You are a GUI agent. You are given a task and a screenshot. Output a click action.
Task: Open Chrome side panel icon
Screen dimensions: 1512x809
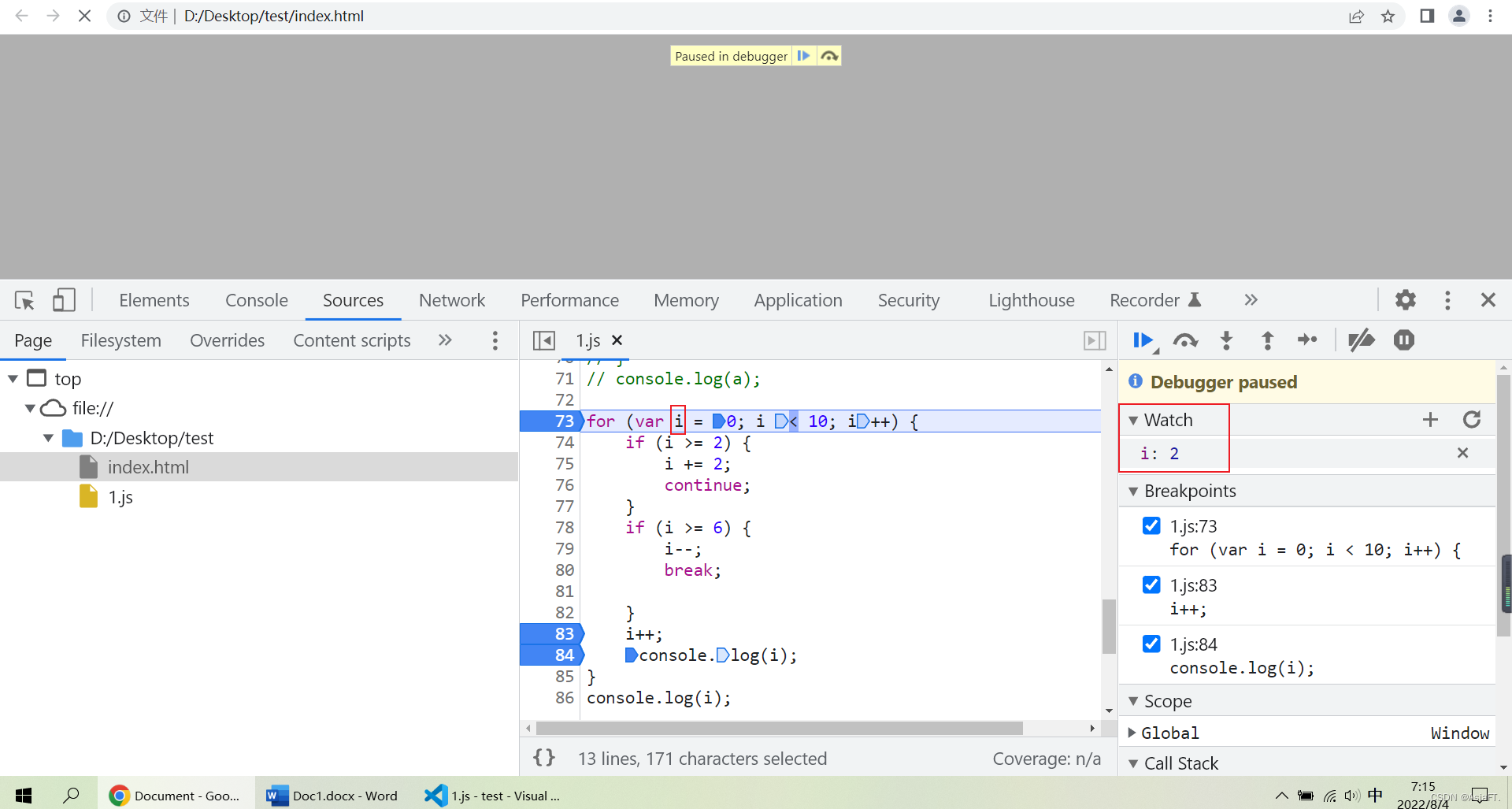(1427, 16)
